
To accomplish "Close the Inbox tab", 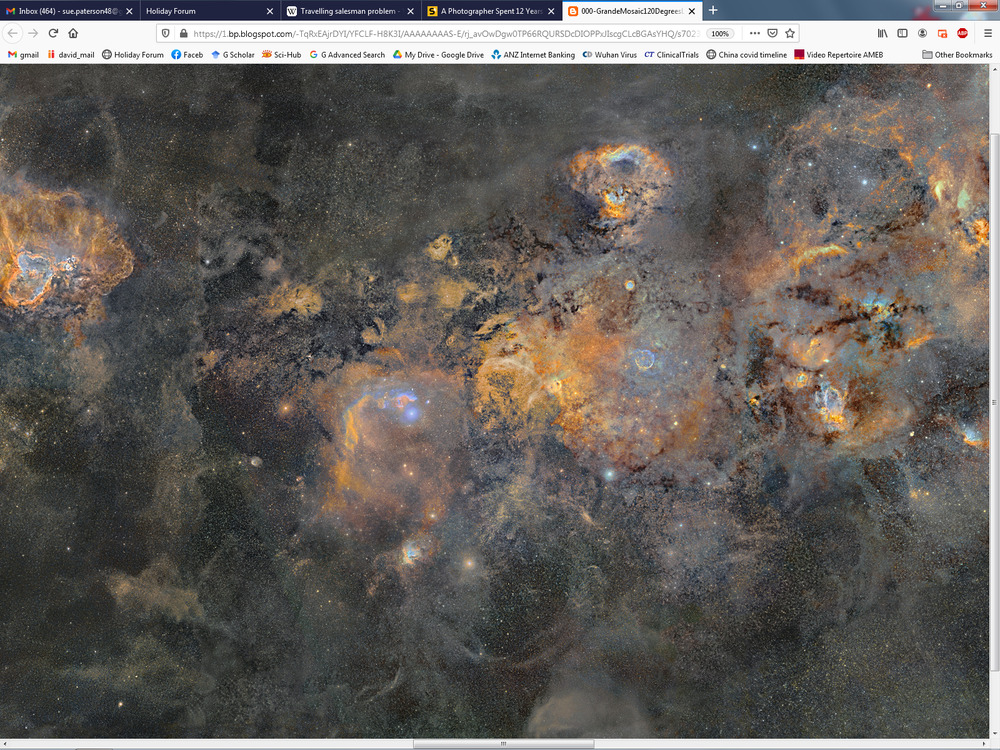I will pos(129,11).
